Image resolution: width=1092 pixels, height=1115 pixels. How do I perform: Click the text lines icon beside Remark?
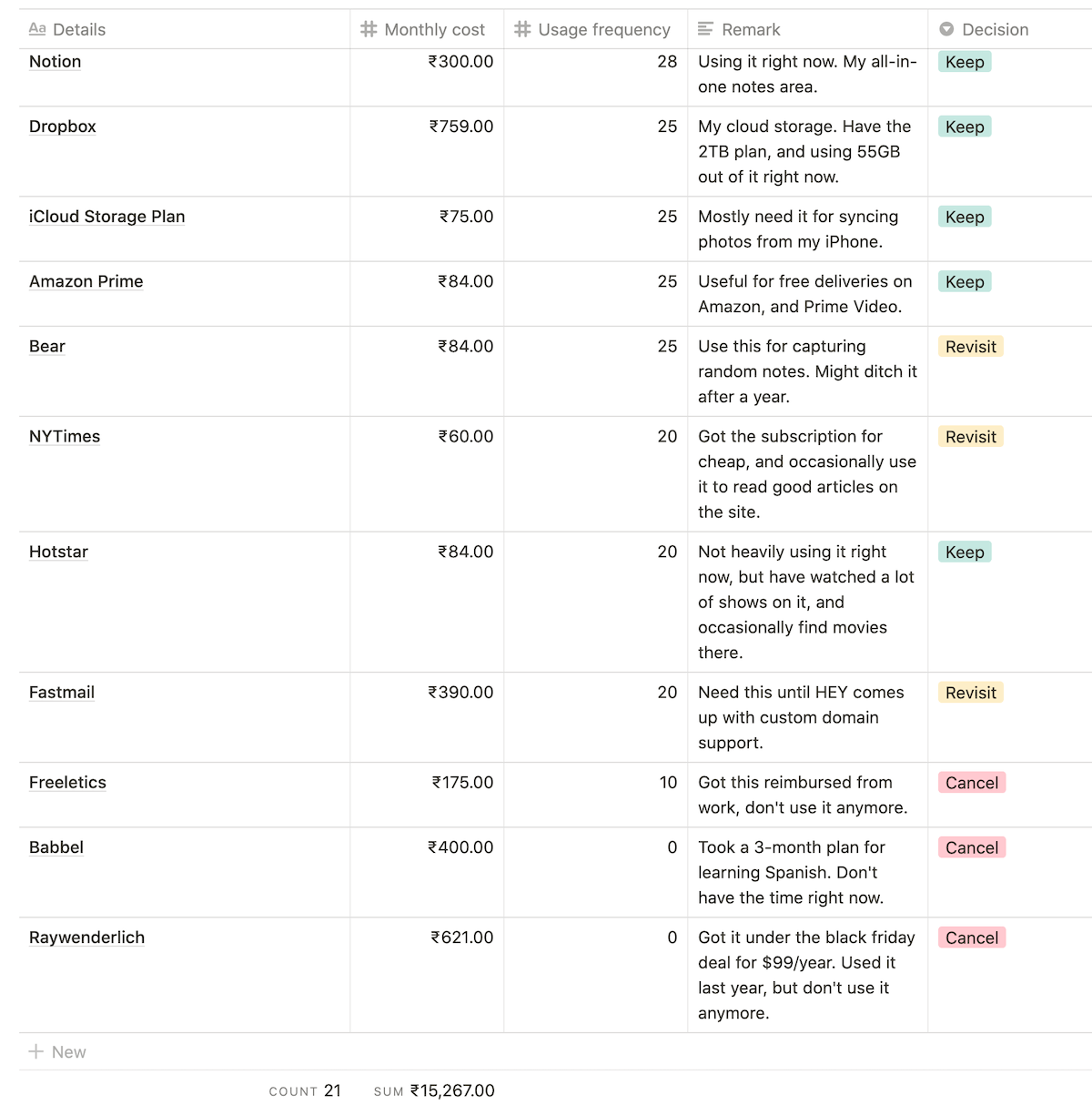click(705, 29)
